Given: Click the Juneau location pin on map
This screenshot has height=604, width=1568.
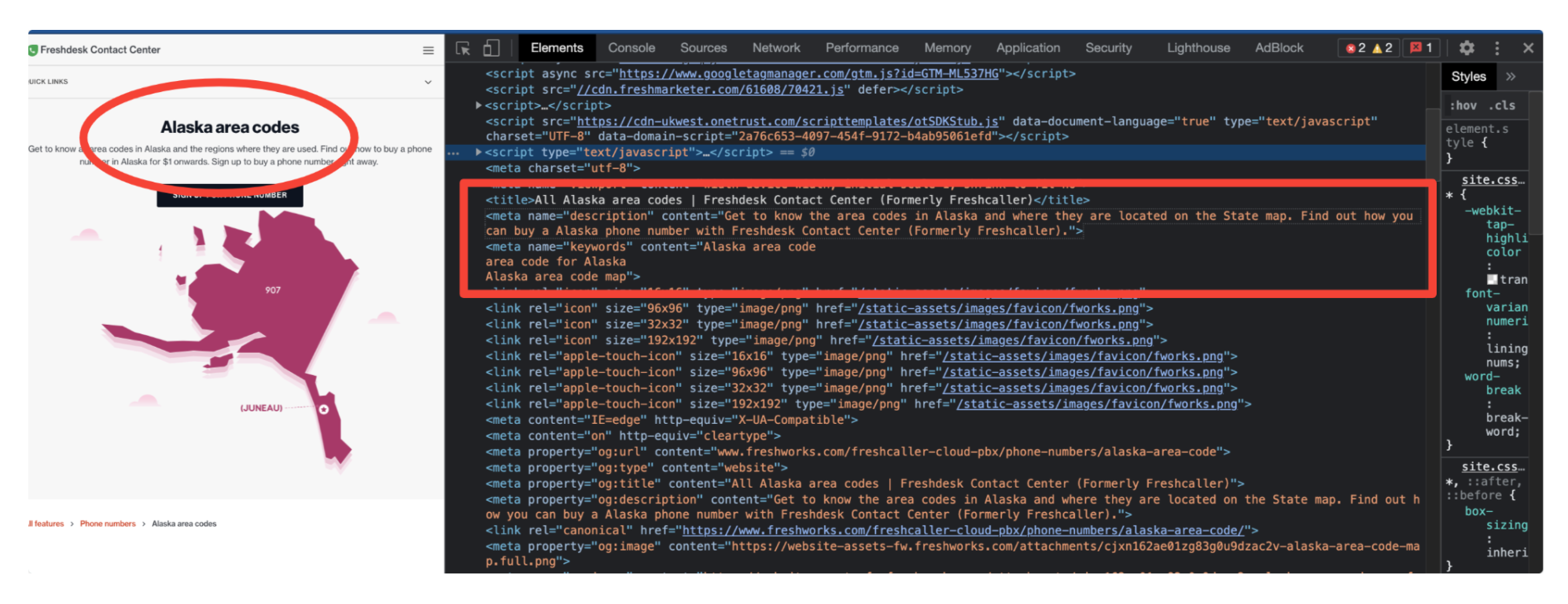Looking at the screenshot, I should pos(323,409).
